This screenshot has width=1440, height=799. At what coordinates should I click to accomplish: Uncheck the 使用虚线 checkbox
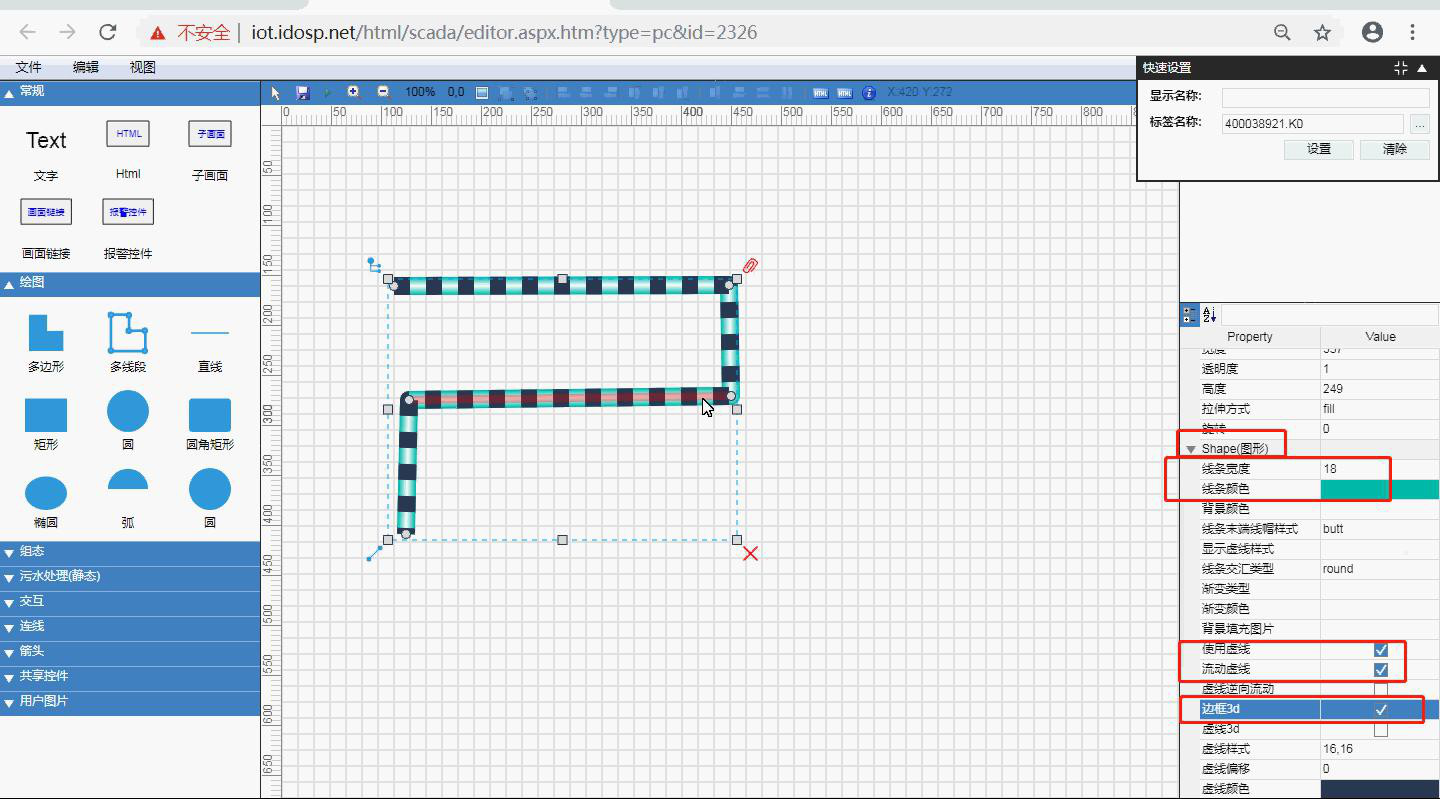tap(1380, 650)
